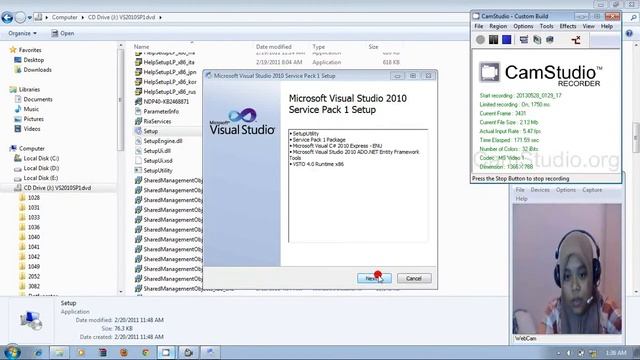Sort files by Date modified column header
This screenshot has height=360, width=640.
(273, 47)
